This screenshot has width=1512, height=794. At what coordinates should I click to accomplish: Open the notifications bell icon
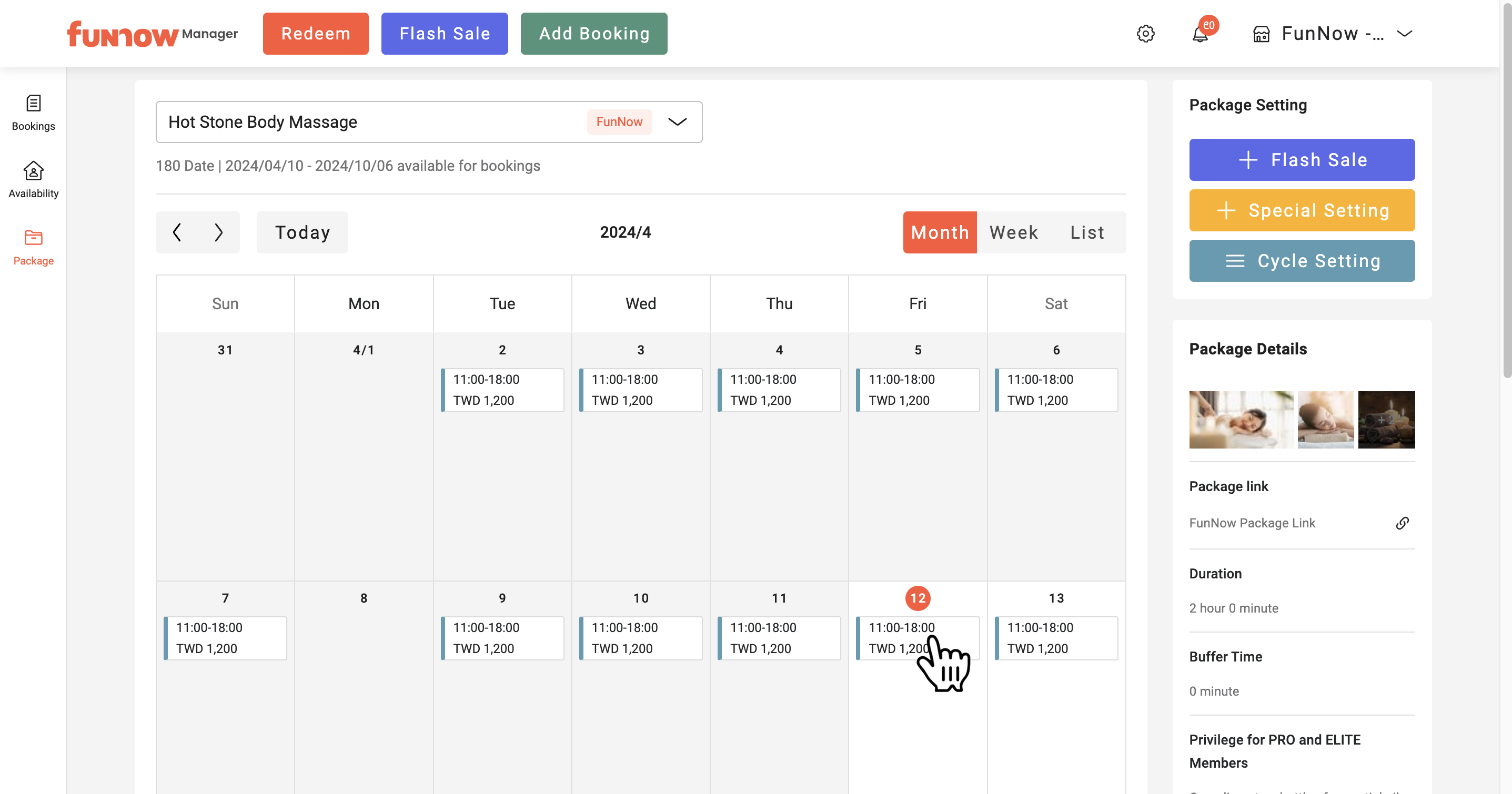pos(1201,34)
